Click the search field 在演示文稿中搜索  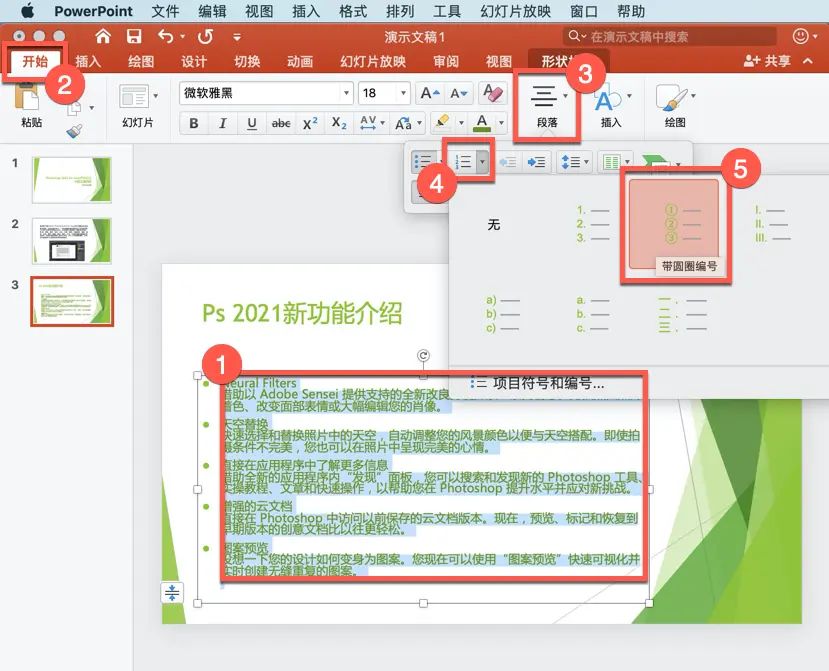[x=669, y=36]
